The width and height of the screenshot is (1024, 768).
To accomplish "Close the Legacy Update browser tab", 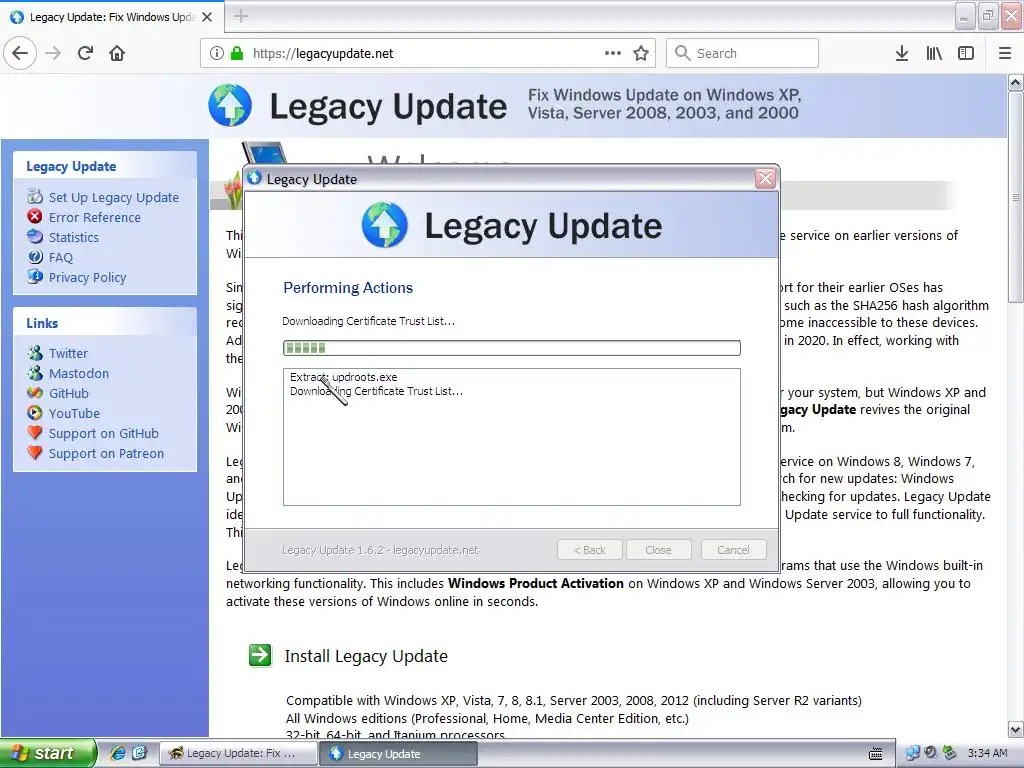I will (207, 17).
